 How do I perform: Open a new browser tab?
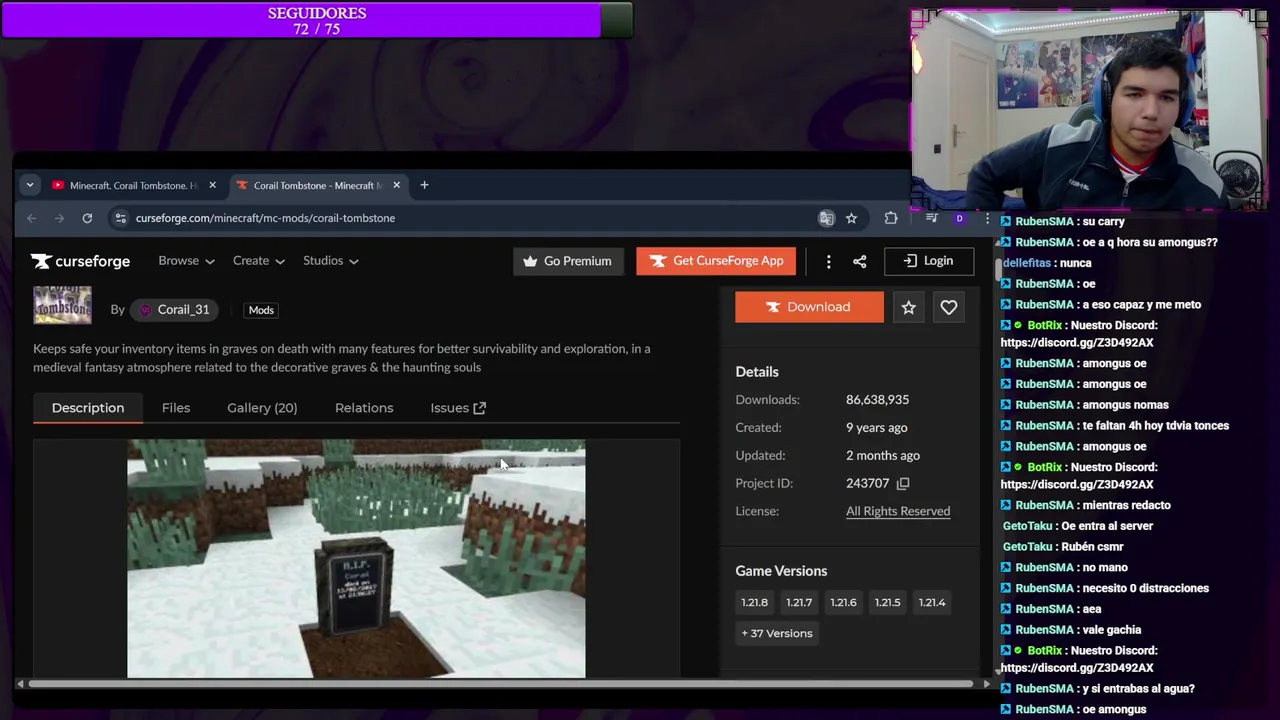click(424, 185)
